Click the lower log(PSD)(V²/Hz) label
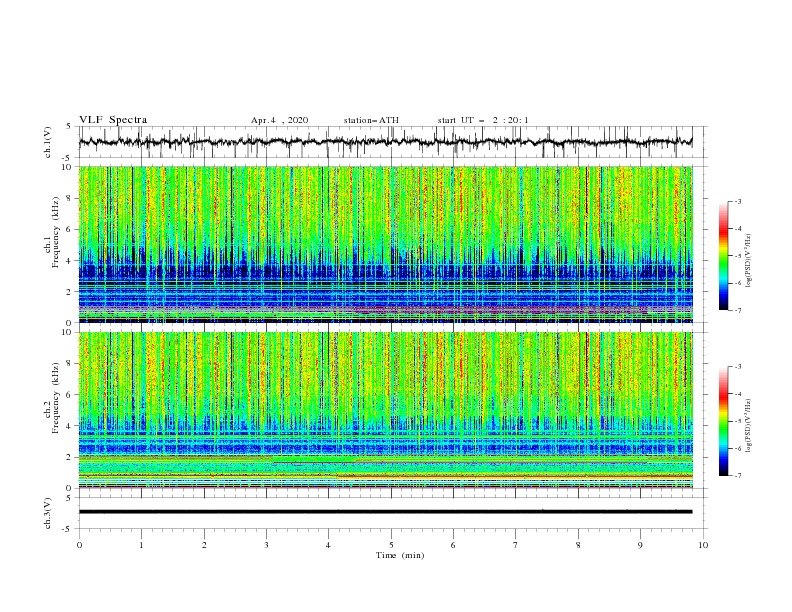This screenshot has height=612, width=792. 748,425
